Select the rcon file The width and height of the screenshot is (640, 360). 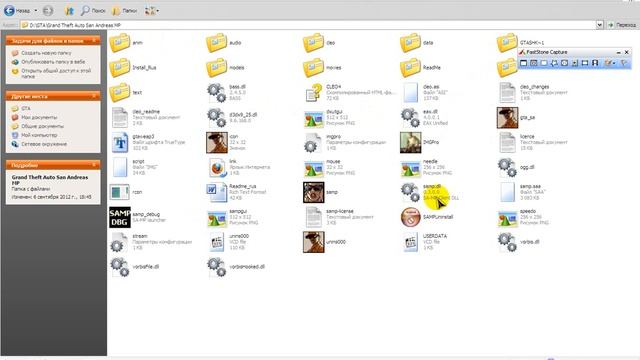click(120, 192)
